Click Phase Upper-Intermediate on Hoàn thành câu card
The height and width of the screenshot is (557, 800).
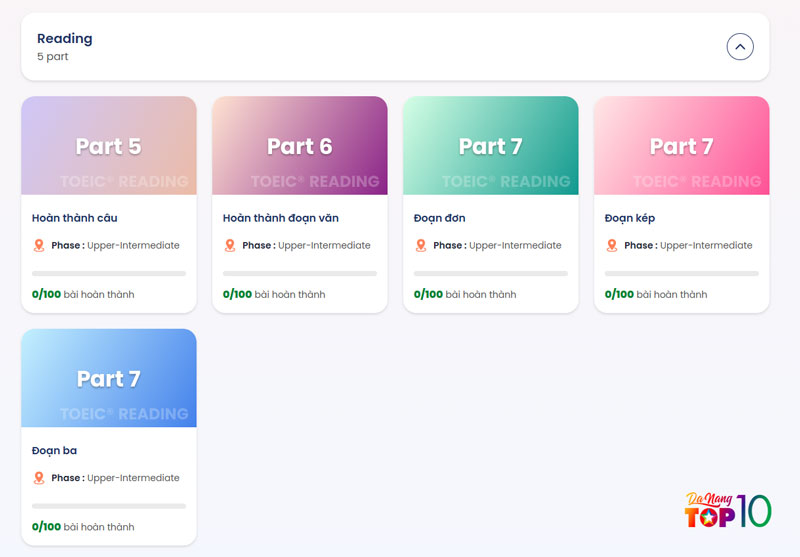point(115,245)
